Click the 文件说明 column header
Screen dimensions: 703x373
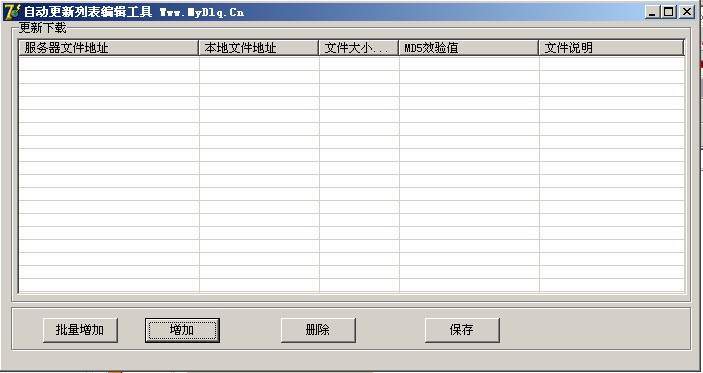click(612, 48)
